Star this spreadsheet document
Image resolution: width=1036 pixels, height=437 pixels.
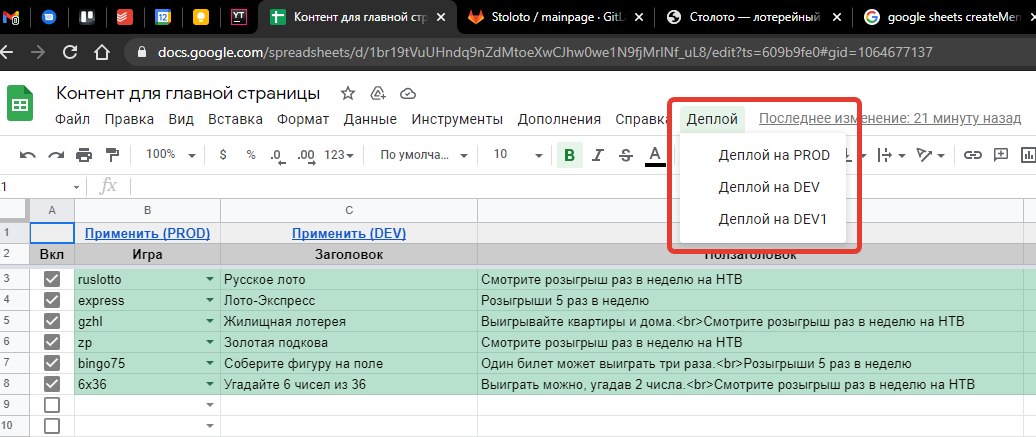pos(348,93)
